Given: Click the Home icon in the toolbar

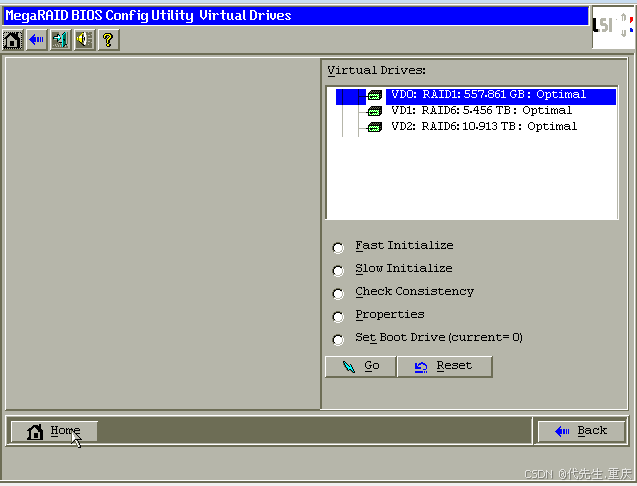Looking at the screenshot, I should coord(13,40).
